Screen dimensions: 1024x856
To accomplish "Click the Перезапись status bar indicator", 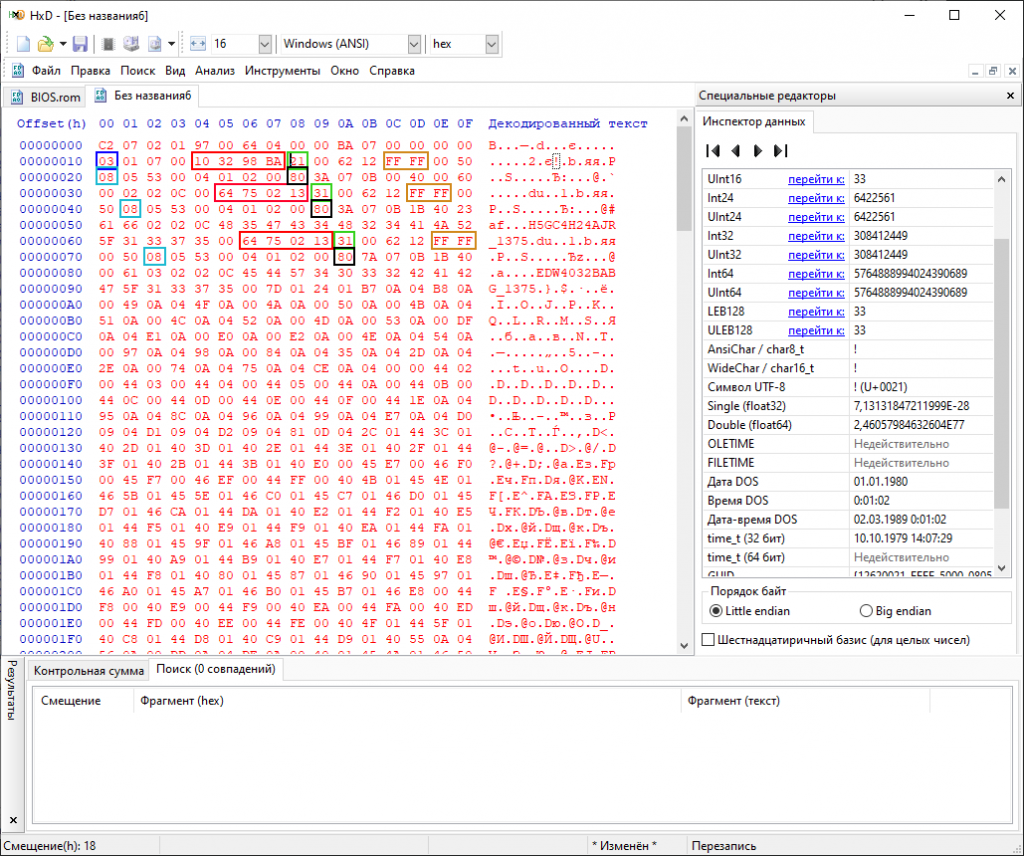I will click(x=724, y=846).
